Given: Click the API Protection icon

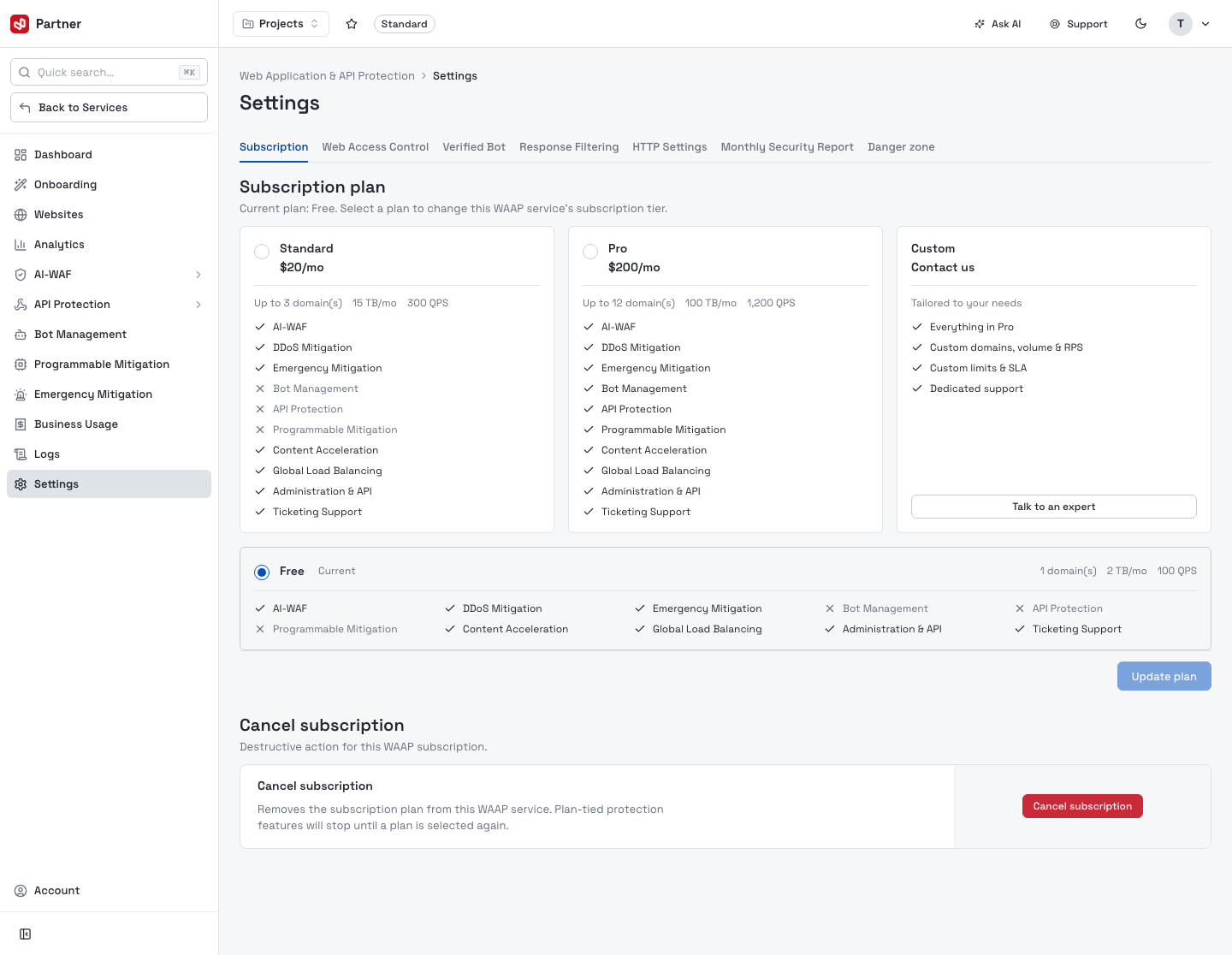Looking at the screenshot, I should click(x=21, y=305).
